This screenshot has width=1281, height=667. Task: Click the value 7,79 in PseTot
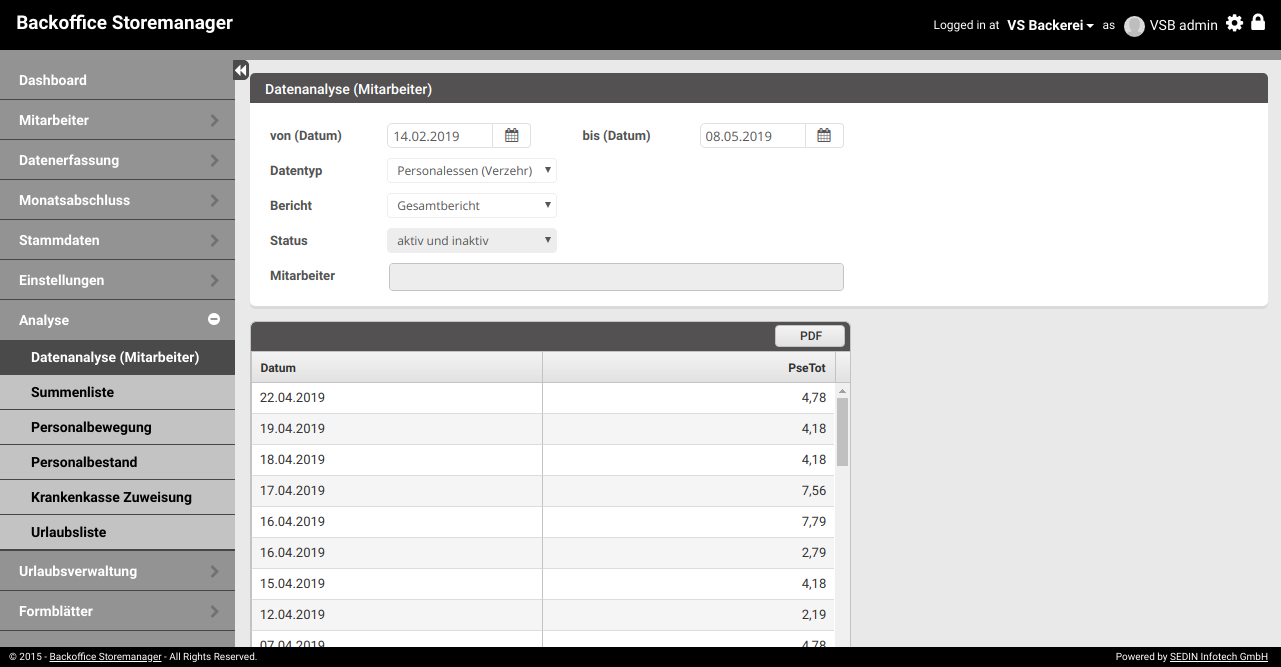coord(814,522)
